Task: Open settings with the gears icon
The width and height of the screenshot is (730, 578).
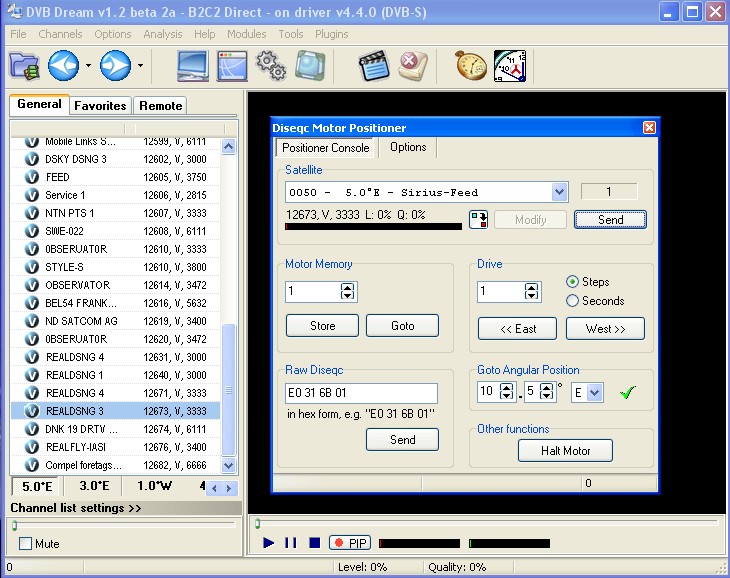Action: tap(271, 66)
